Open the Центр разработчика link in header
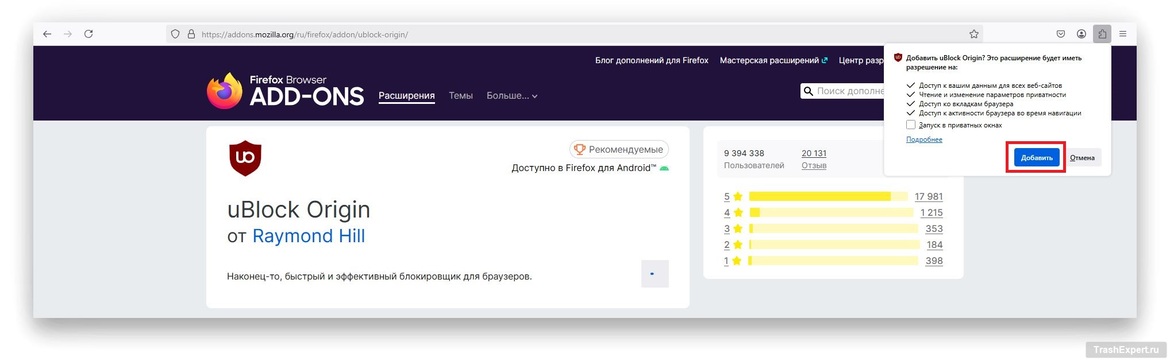This screenshot has width=1170, height=361. [x=861, y=60]
